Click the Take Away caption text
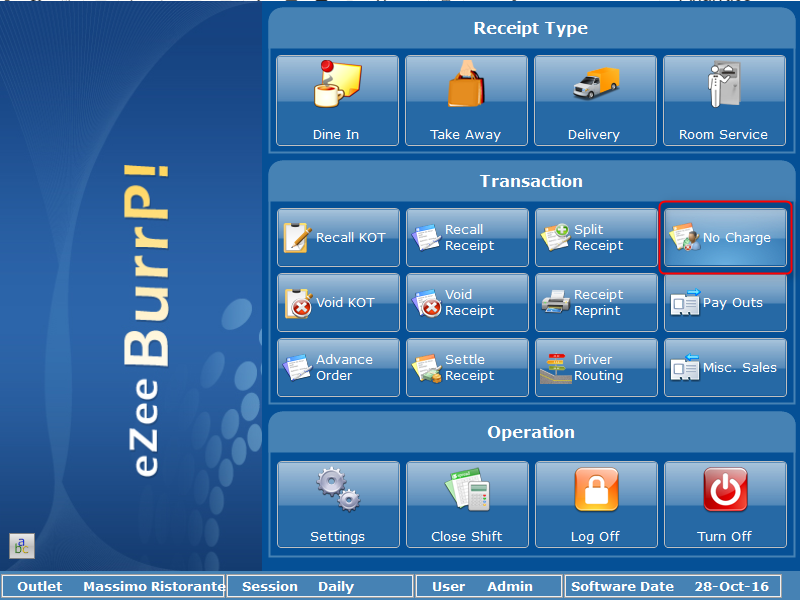 pyautogui.click(x=465, y=135)
